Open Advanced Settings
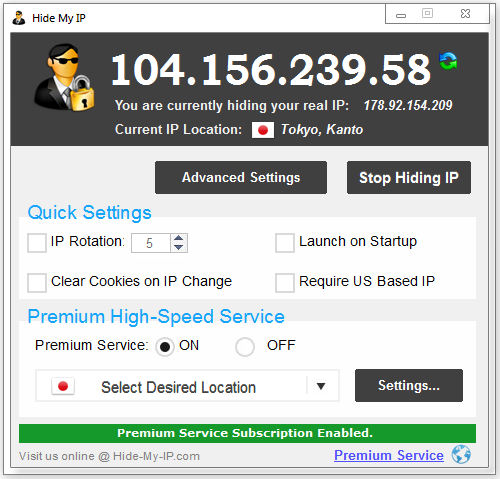The height and width of the screenshot is (479, 500). tap(241, 177)
